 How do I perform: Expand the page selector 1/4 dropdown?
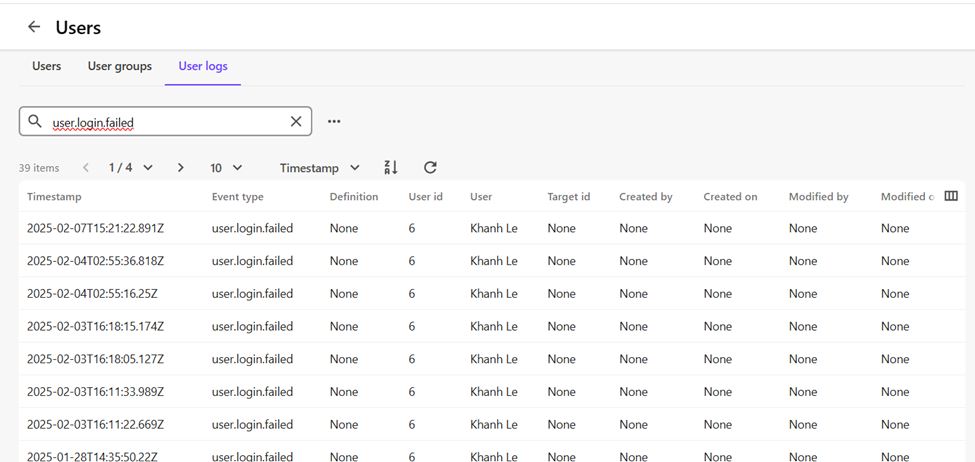131,168
